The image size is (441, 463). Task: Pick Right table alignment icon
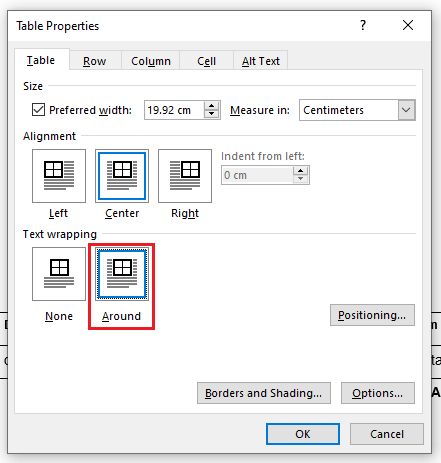coord(185,176)
